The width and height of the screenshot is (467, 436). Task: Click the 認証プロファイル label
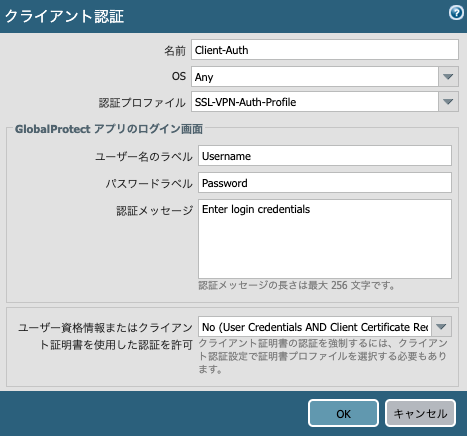(142, 102)
